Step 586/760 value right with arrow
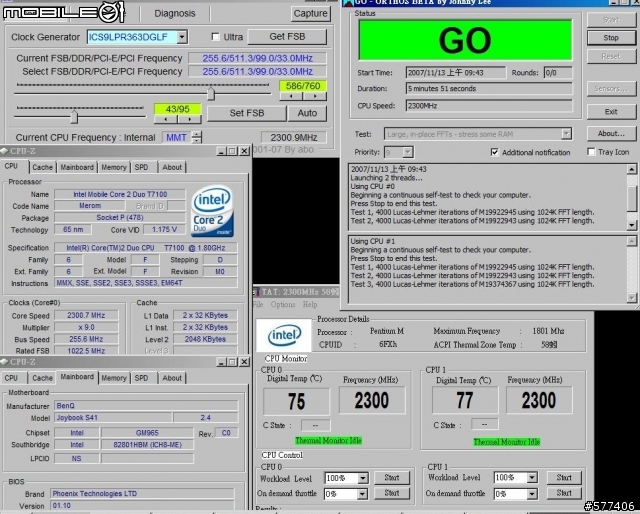640x514 pixels. (315, 96)
